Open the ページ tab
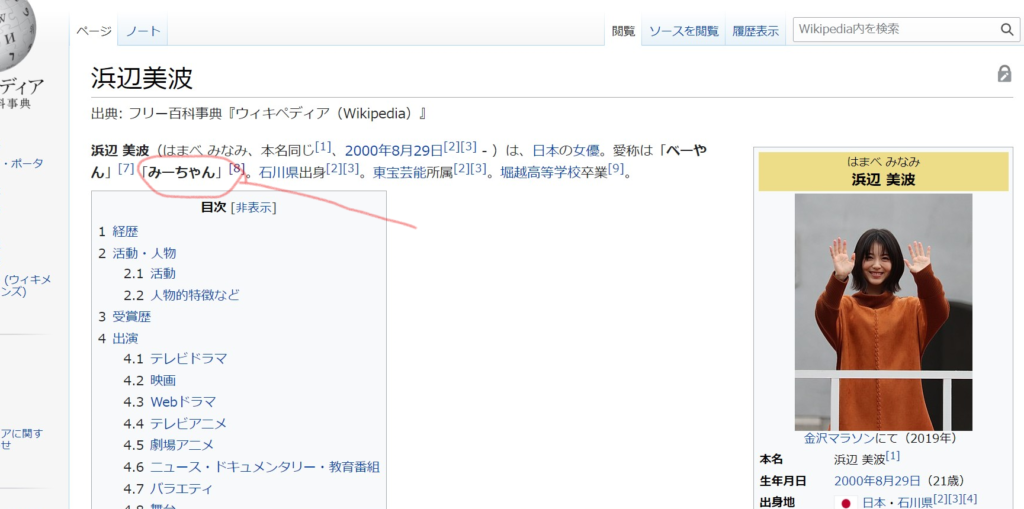 click(x=93, y=31)
